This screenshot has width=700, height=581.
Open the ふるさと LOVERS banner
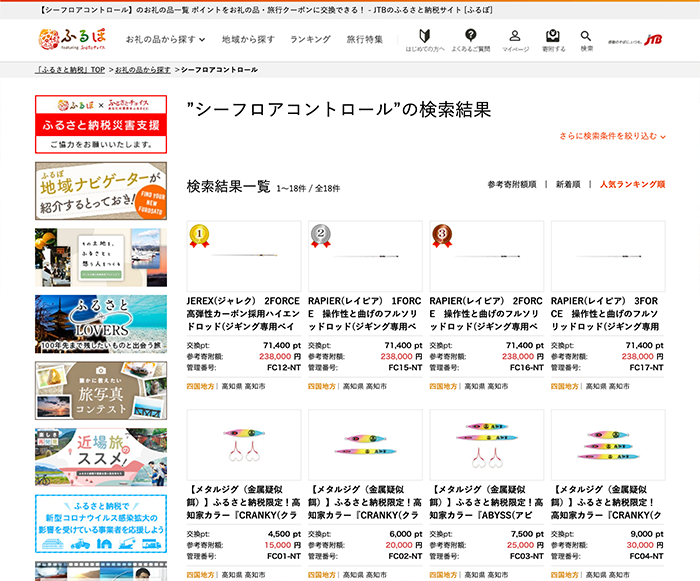click(101, 324)
